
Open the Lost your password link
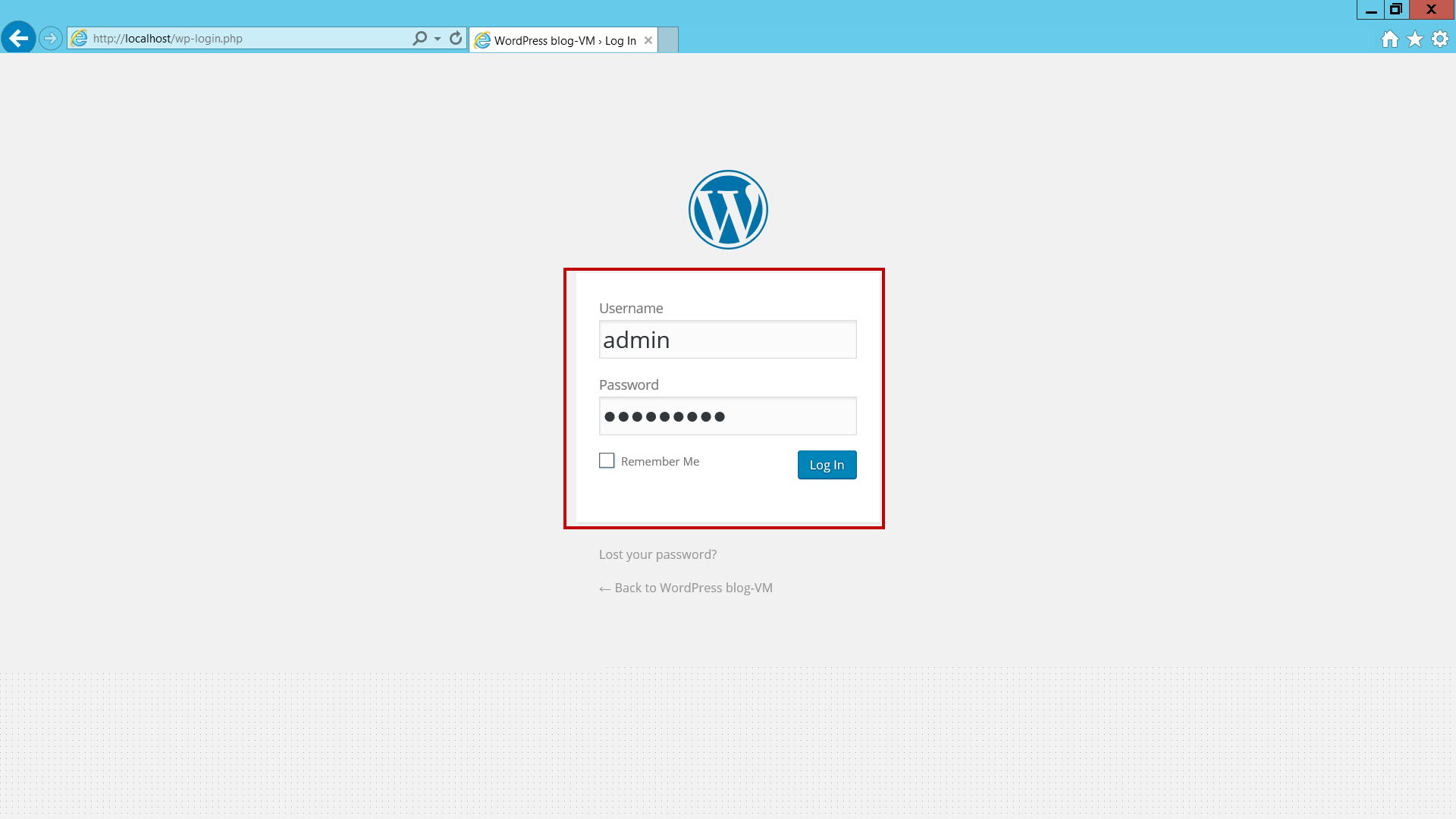coord(657,554)
